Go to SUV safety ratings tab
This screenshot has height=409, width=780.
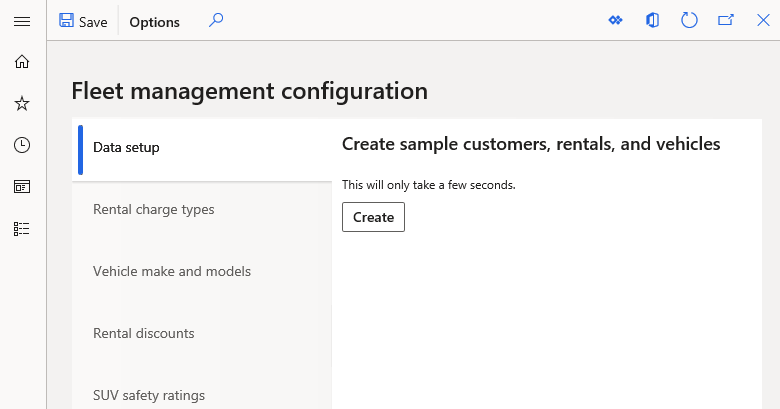148,395
